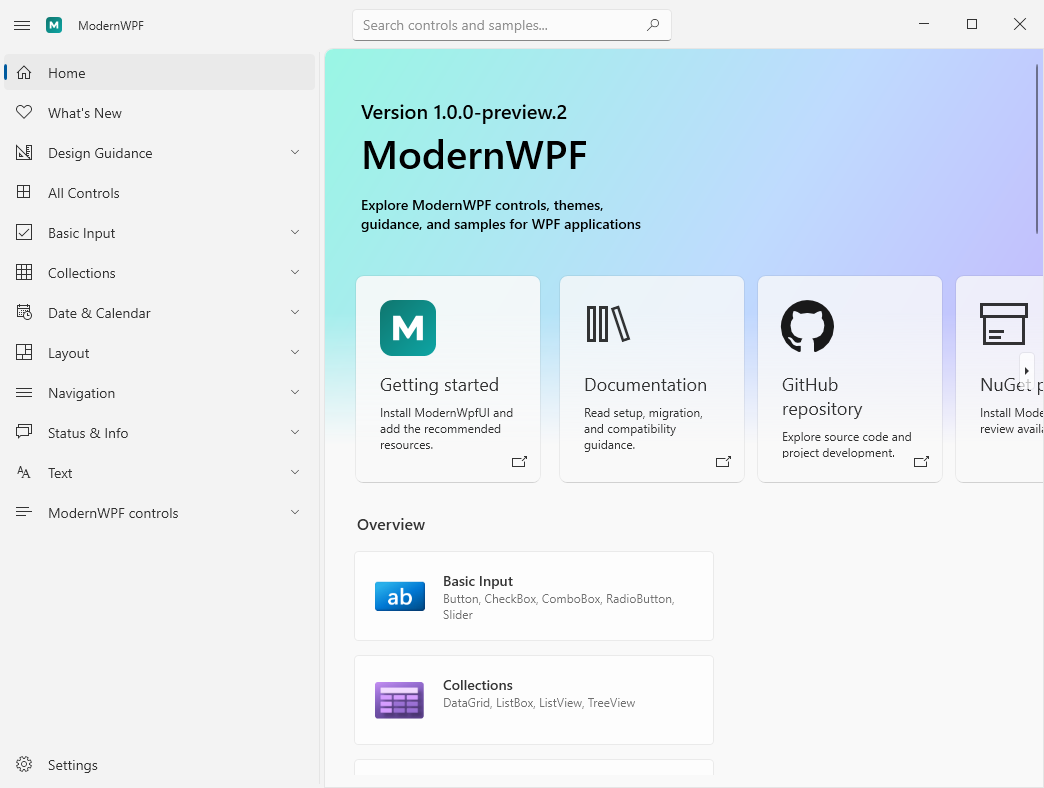Image resolution: width=1044 pixels, height=788 pixels.
Task: Click the 'Overview' section heading
Action: 391,524
